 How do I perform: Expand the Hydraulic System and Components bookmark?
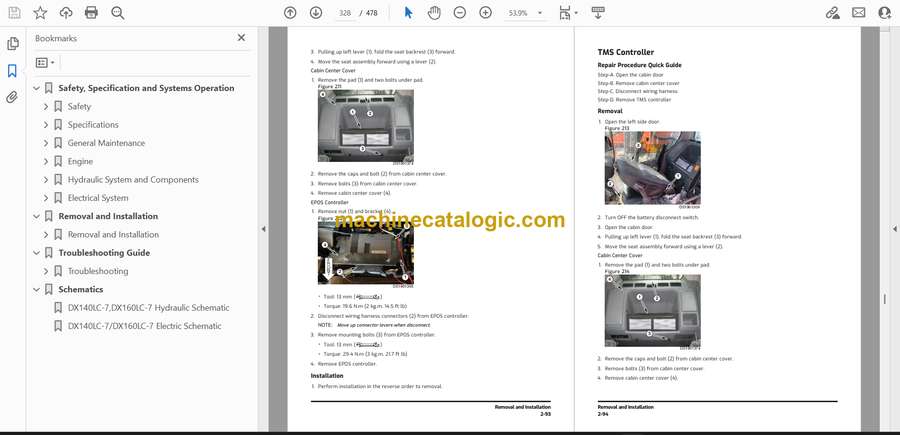[x=46, y=180]
